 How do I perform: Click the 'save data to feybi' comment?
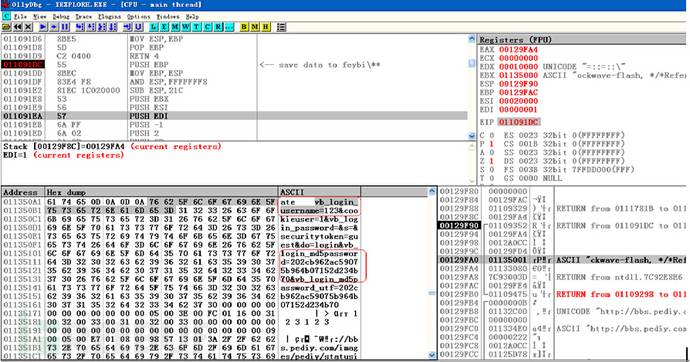[x=320, y=65]
